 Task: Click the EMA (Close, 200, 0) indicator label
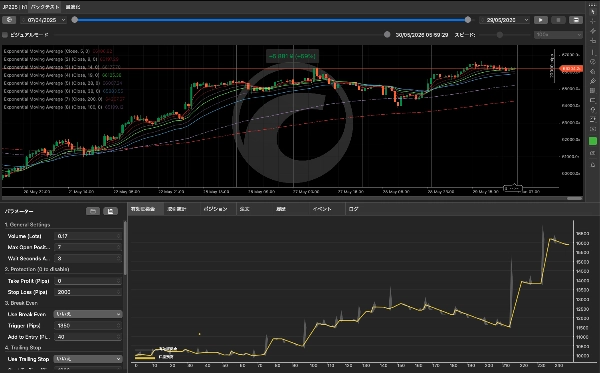(x=53, y=99)
